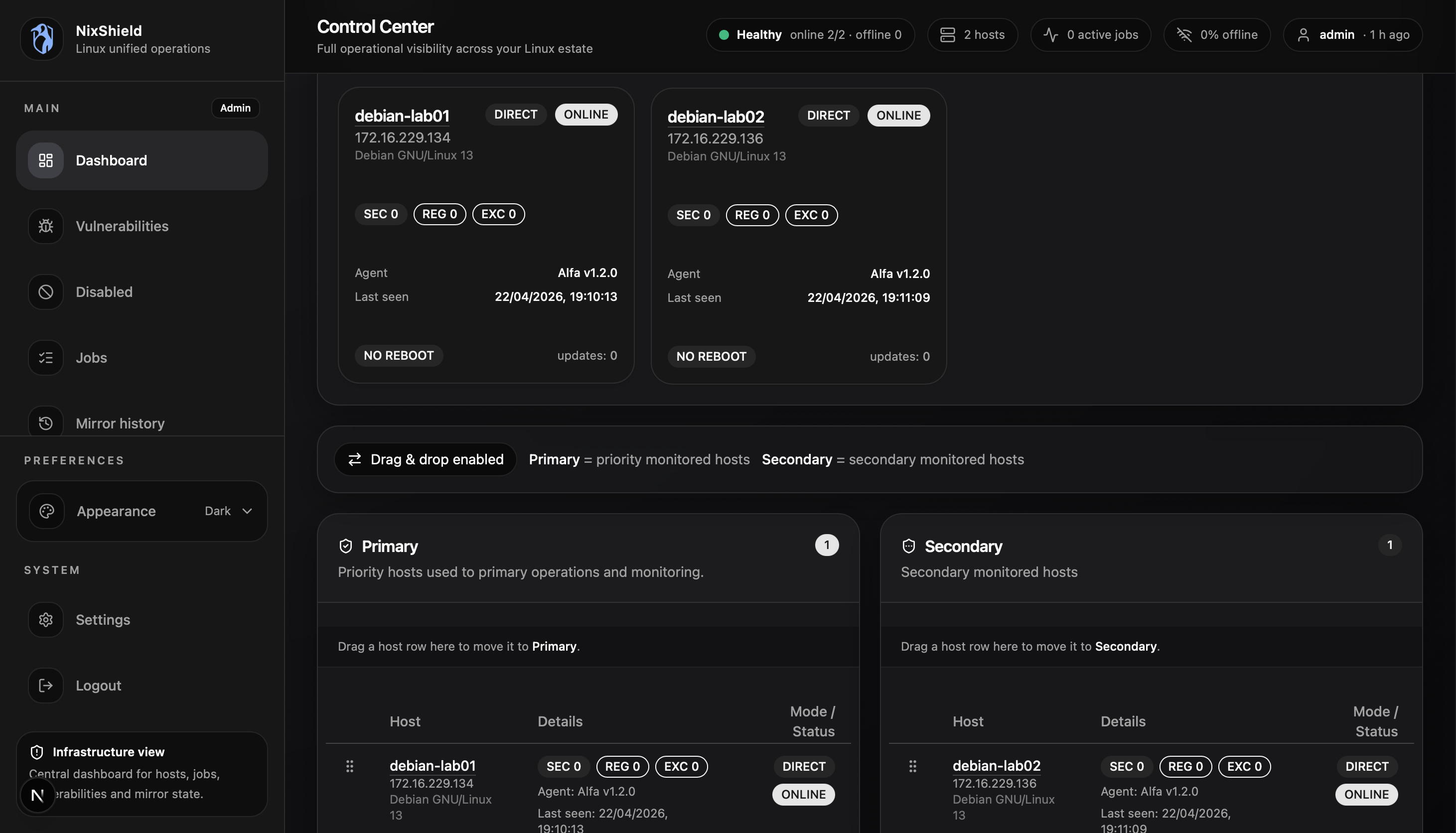
Task: Click the green Healthy status dot
Action: click(x=724, y=35)
